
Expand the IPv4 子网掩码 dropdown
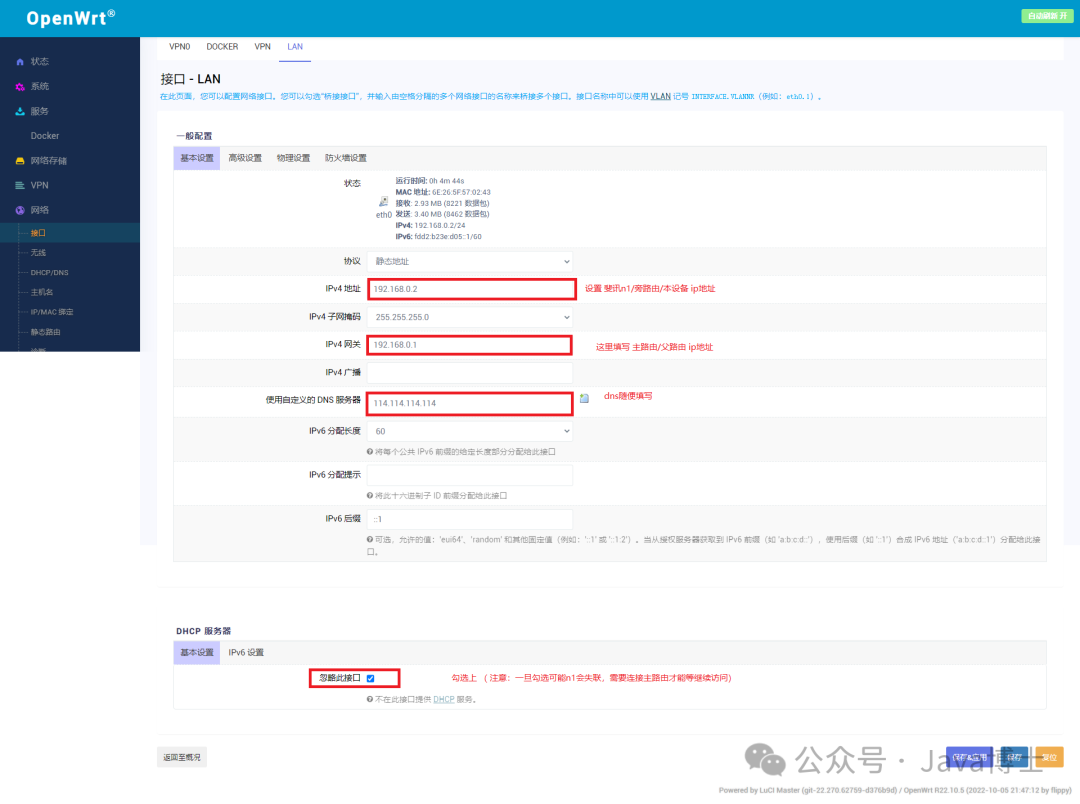(x=469, y=318)
